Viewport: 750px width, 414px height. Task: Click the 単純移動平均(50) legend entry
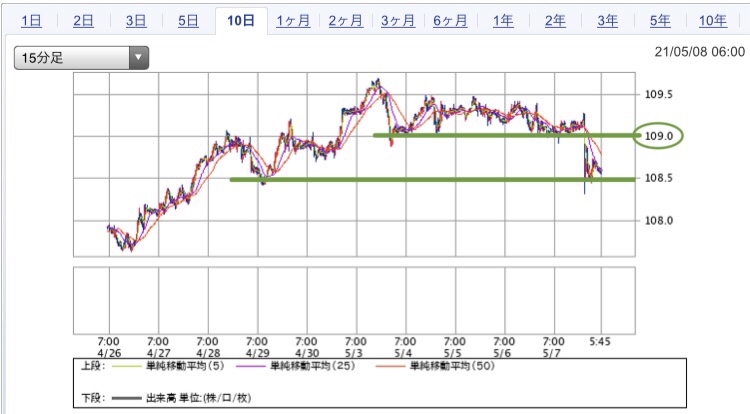452,366
